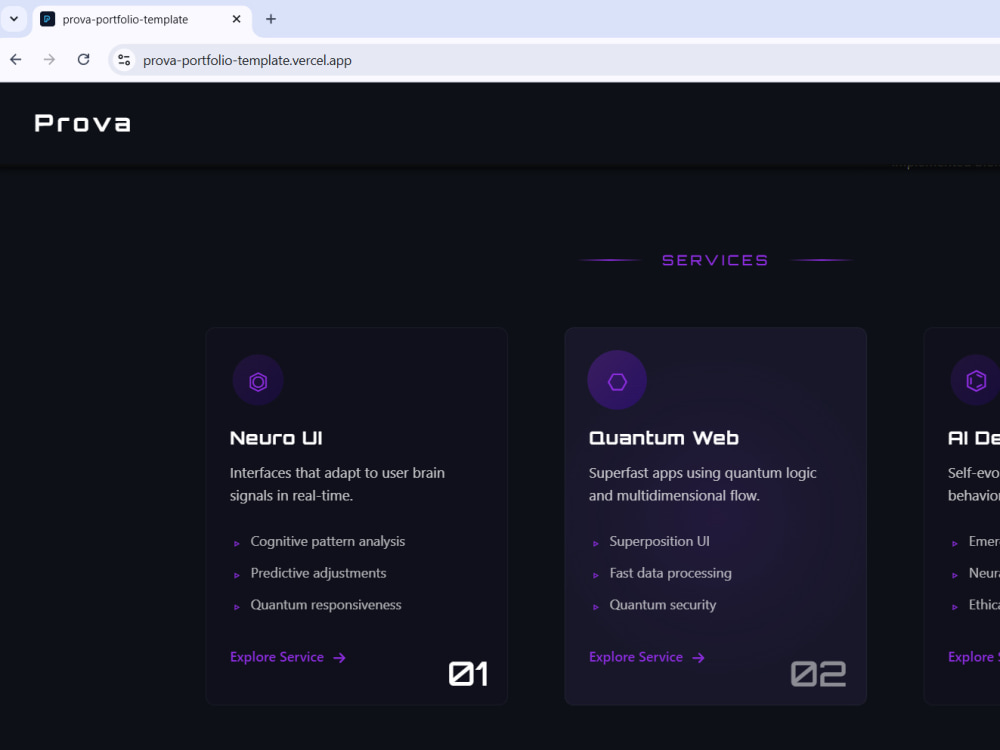Click the third service card cube icon
Viewport: 1000px width, 750px height.
tap(976, 381)
